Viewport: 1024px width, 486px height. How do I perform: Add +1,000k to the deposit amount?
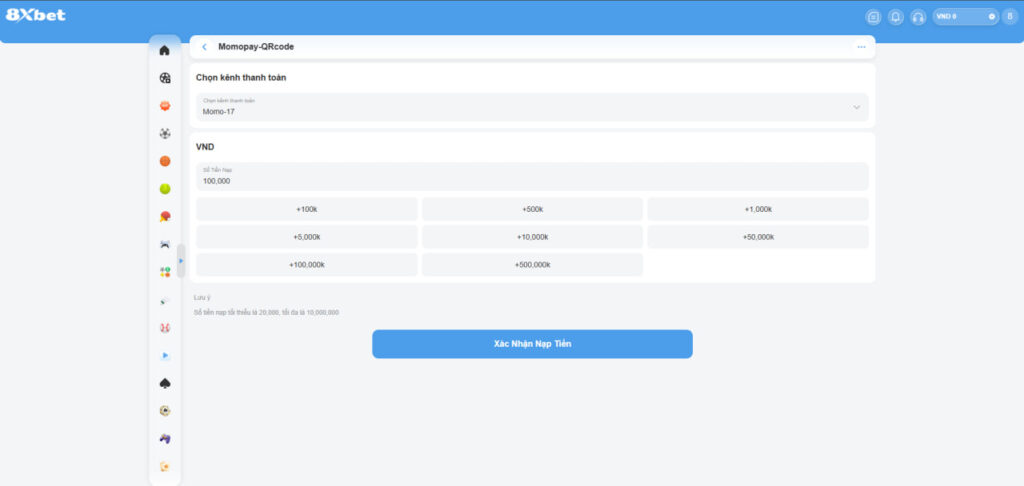(758, 209)
